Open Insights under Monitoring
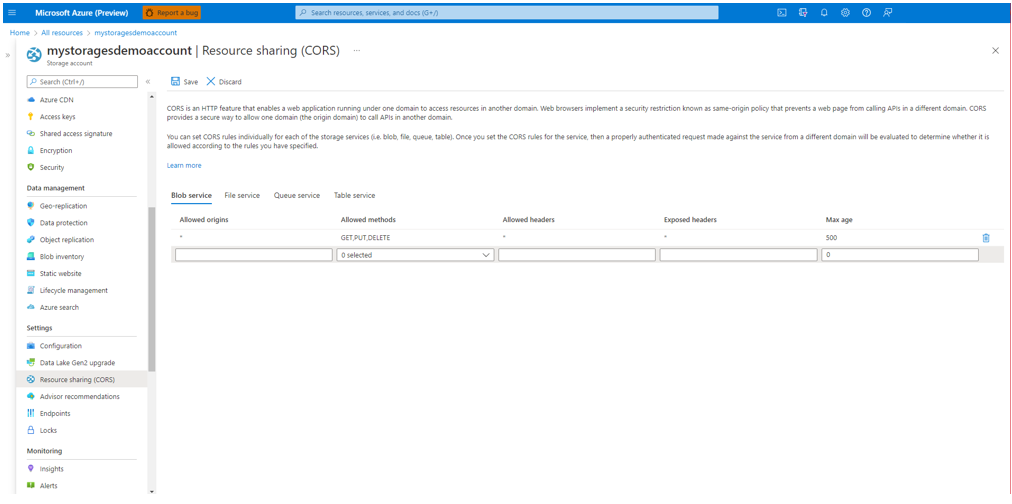Viewport: 1012px width, 504px height. click(52, 469)
